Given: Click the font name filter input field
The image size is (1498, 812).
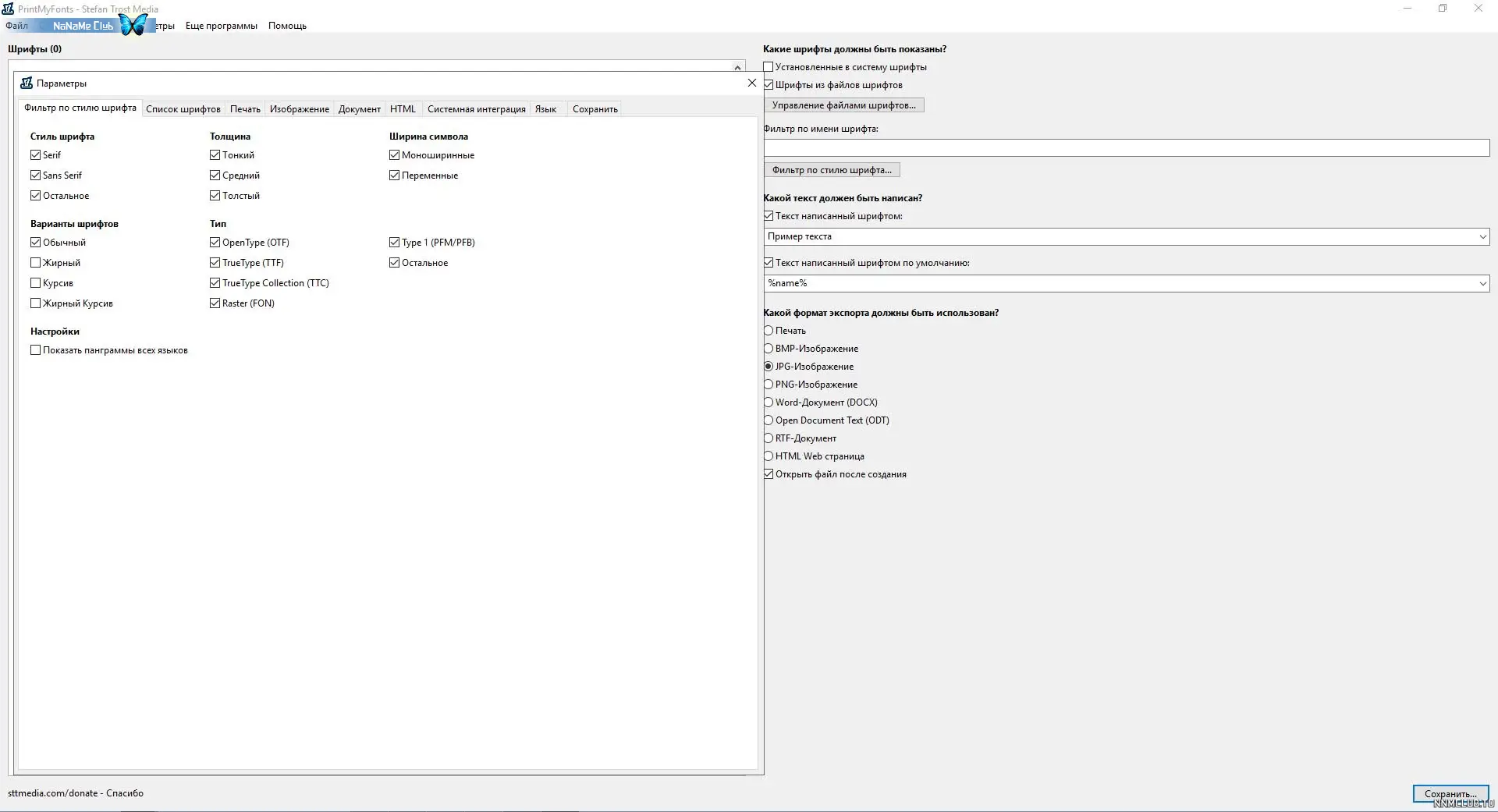Looking at the screenshot, I should tap(1126, 148).
